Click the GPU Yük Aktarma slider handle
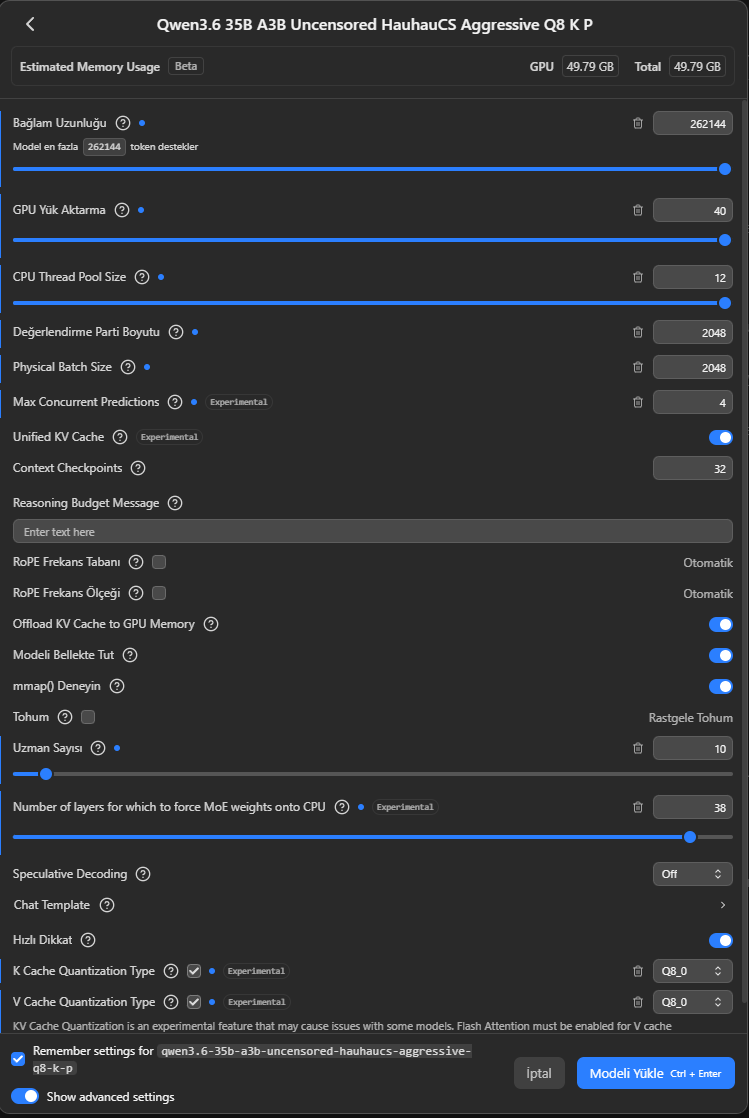The height and width of the screenshot is (1118, 749). point(725,240)
